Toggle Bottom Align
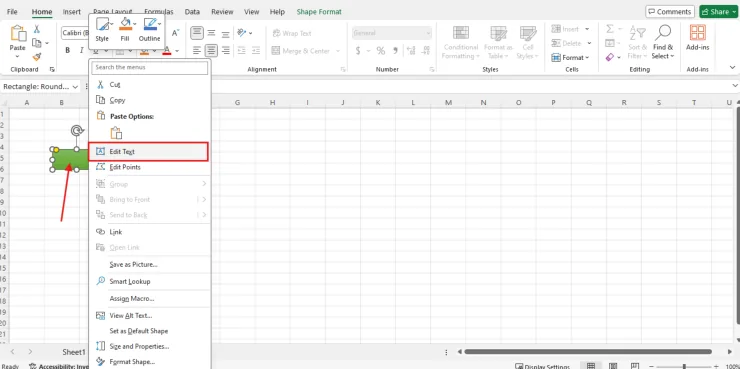 [x=226, y=33]
